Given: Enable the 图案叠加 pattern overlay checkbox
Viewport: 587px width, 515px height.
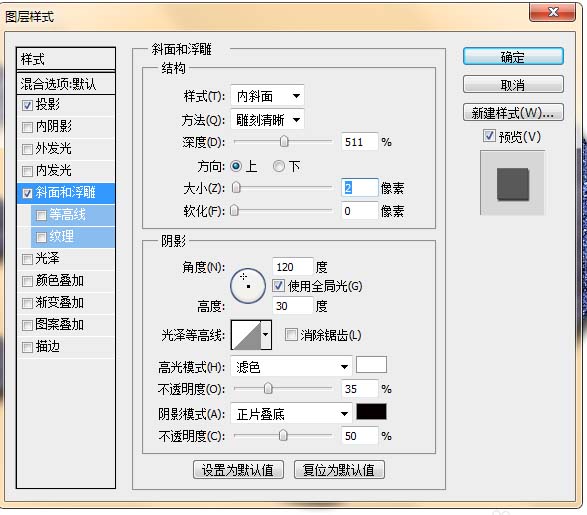Looking at the screenshot, I should click(27, 325).
